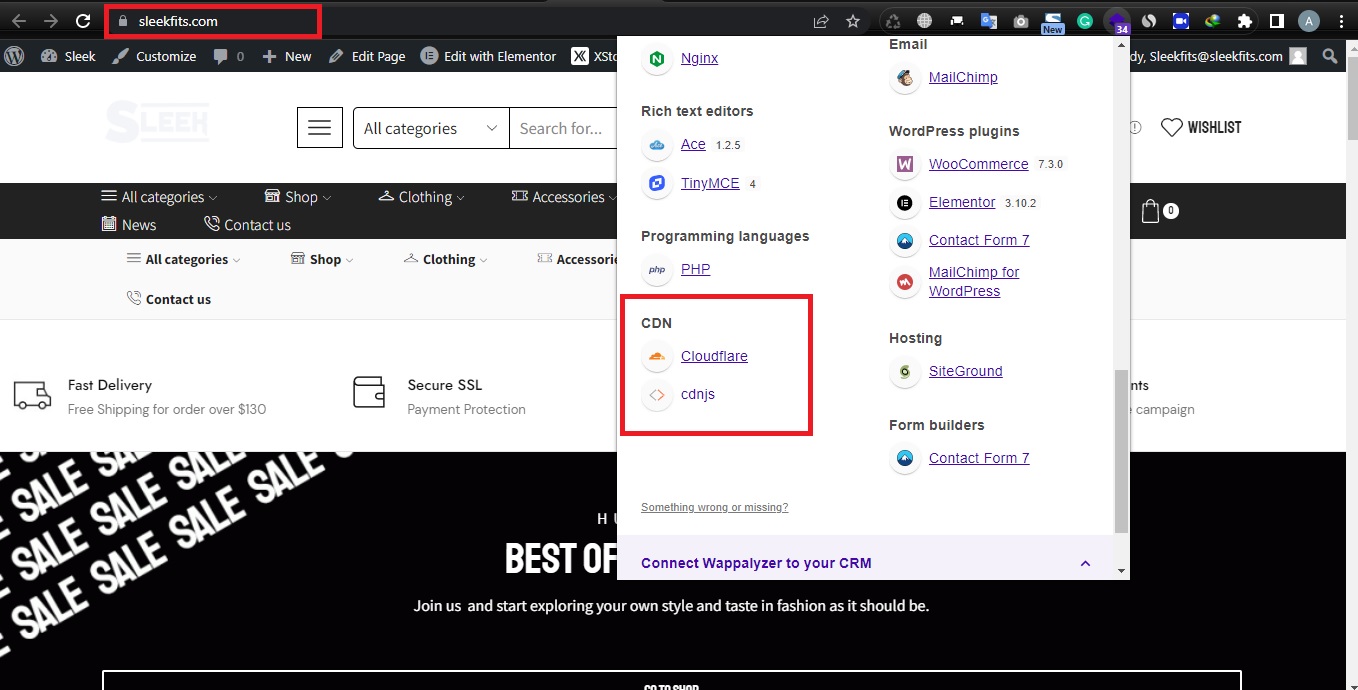1358x690 pixels.
Task: Select Edit with Elementor in admin bar
Action: click(x=488, y=56)
